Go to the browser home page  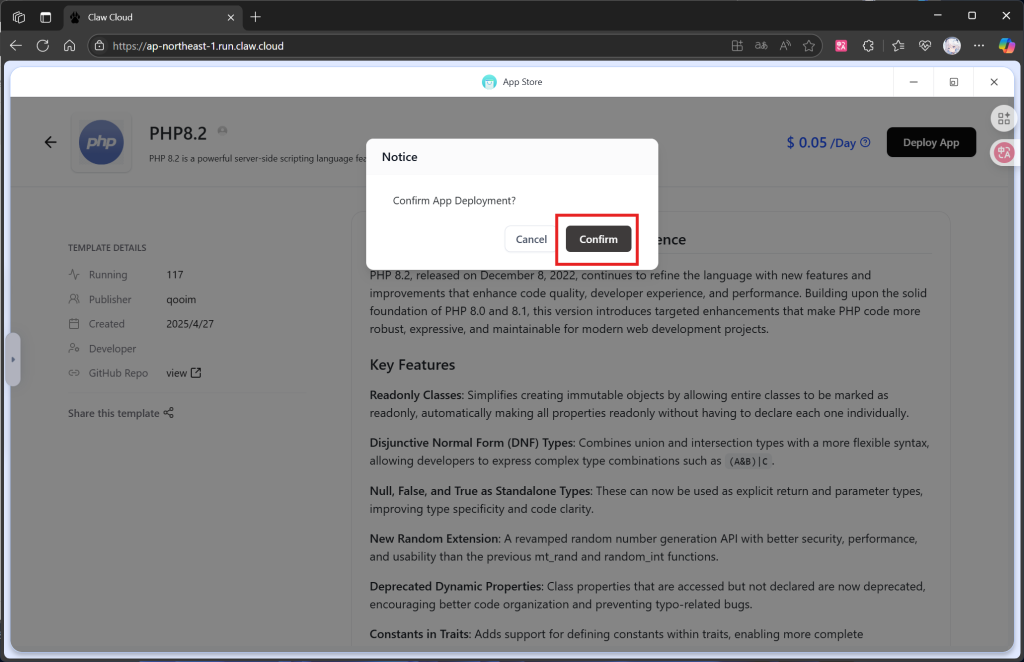(x=69, y=46)
